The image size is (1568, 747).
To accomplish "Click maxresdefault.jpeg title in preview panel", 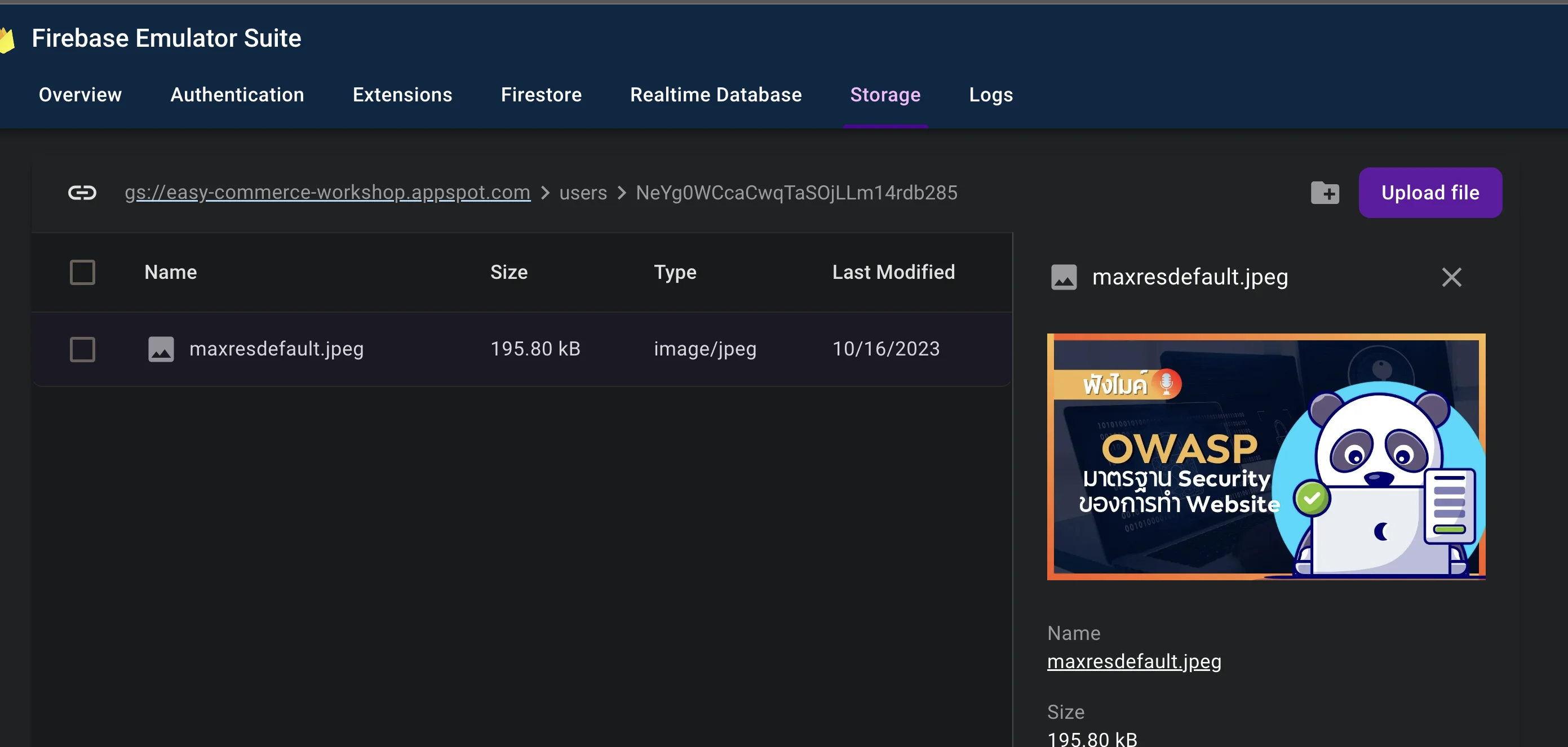I will click(x=1190, y=277).
